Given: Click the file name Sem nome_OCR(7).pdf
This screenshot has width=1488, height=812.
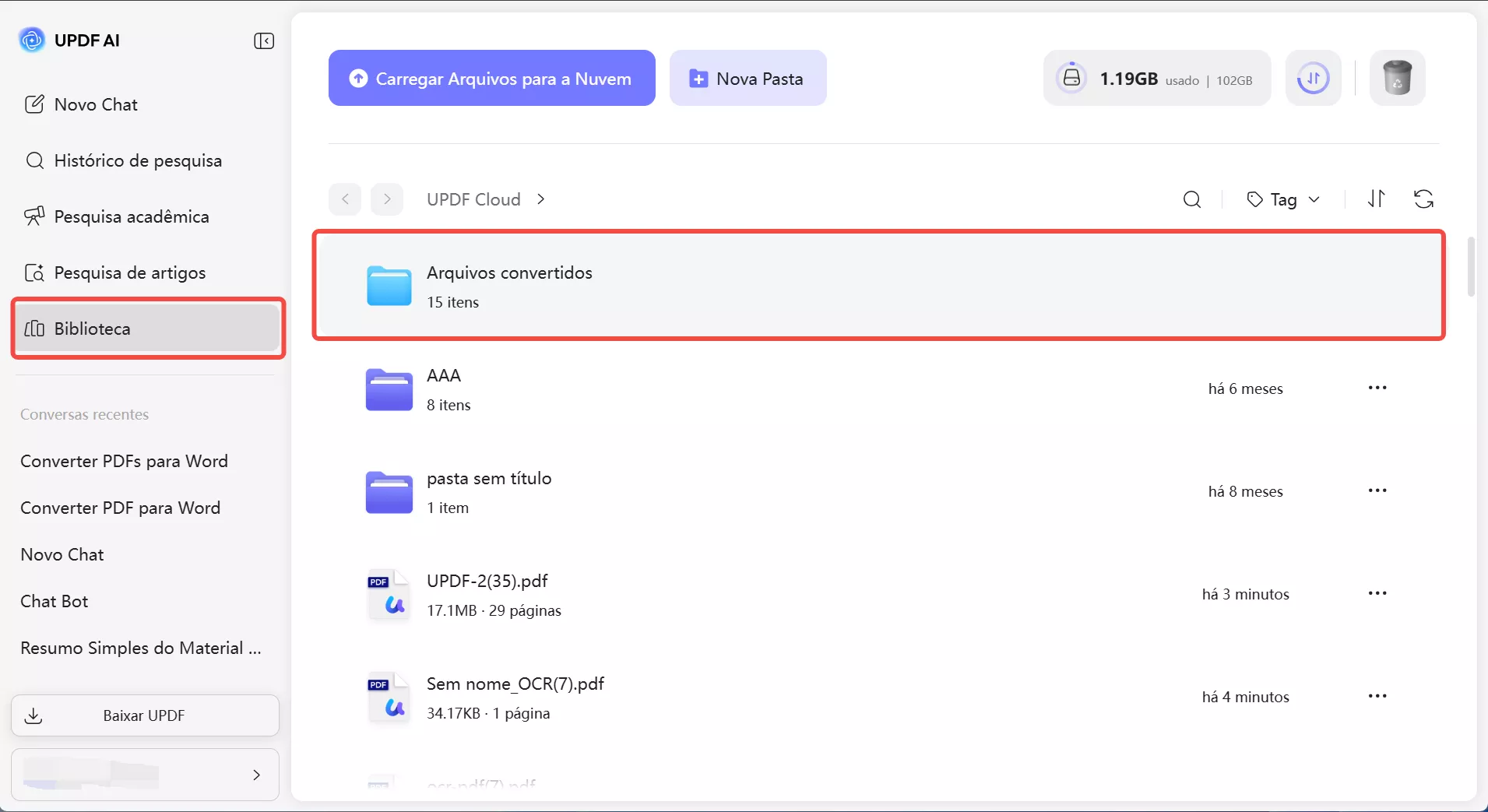Looking at the screenshot, I should tap(515, 684).
